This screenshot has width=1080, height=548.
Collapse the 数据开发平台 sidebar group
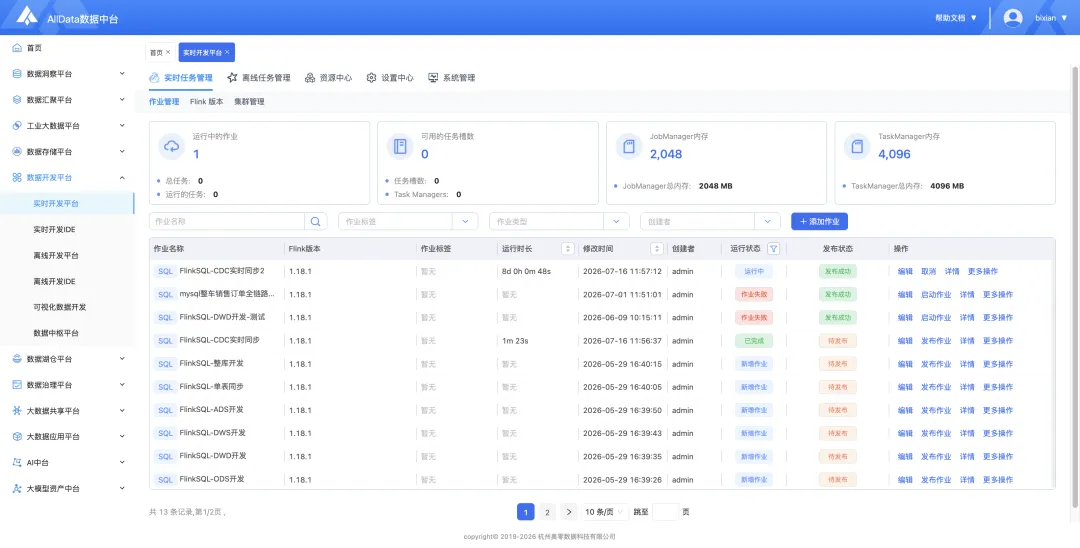pos(122,178)
